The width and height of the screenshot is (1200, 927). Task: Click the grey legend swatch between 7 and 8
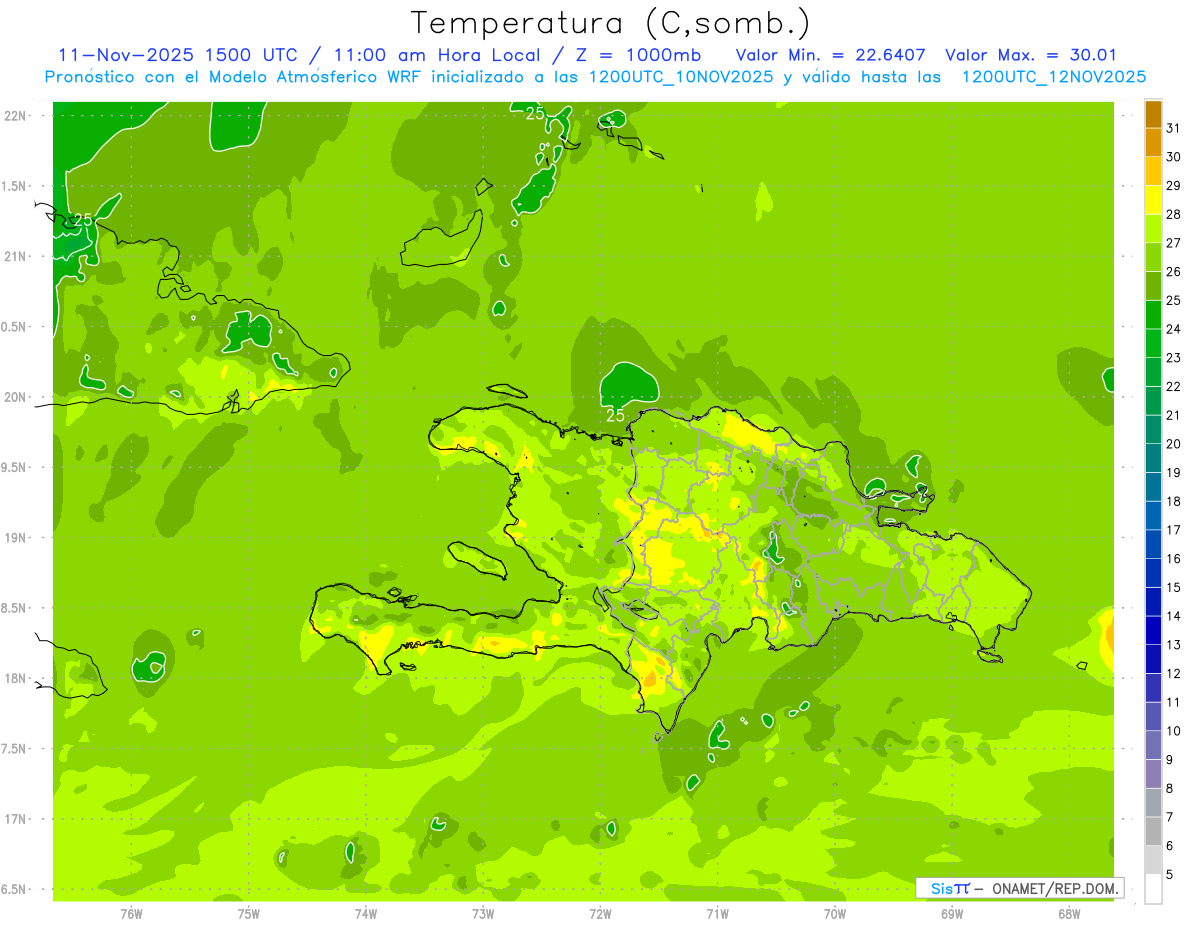[1153, 803]
